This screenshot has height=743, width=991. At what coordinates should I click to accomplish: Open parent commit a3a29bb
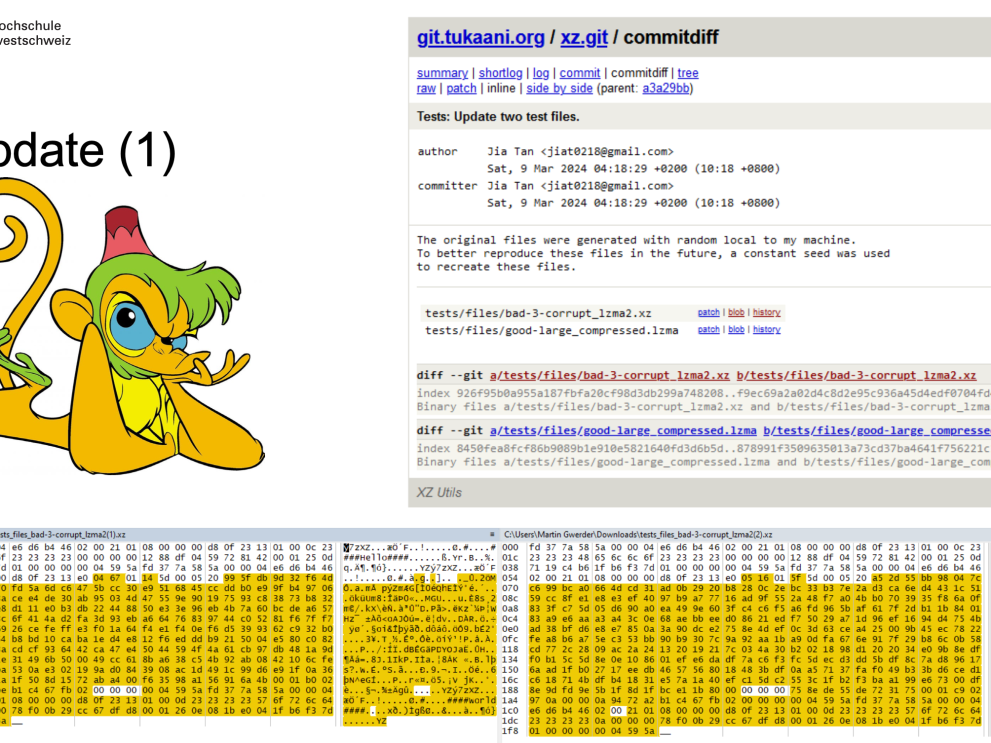pos(665,88)
